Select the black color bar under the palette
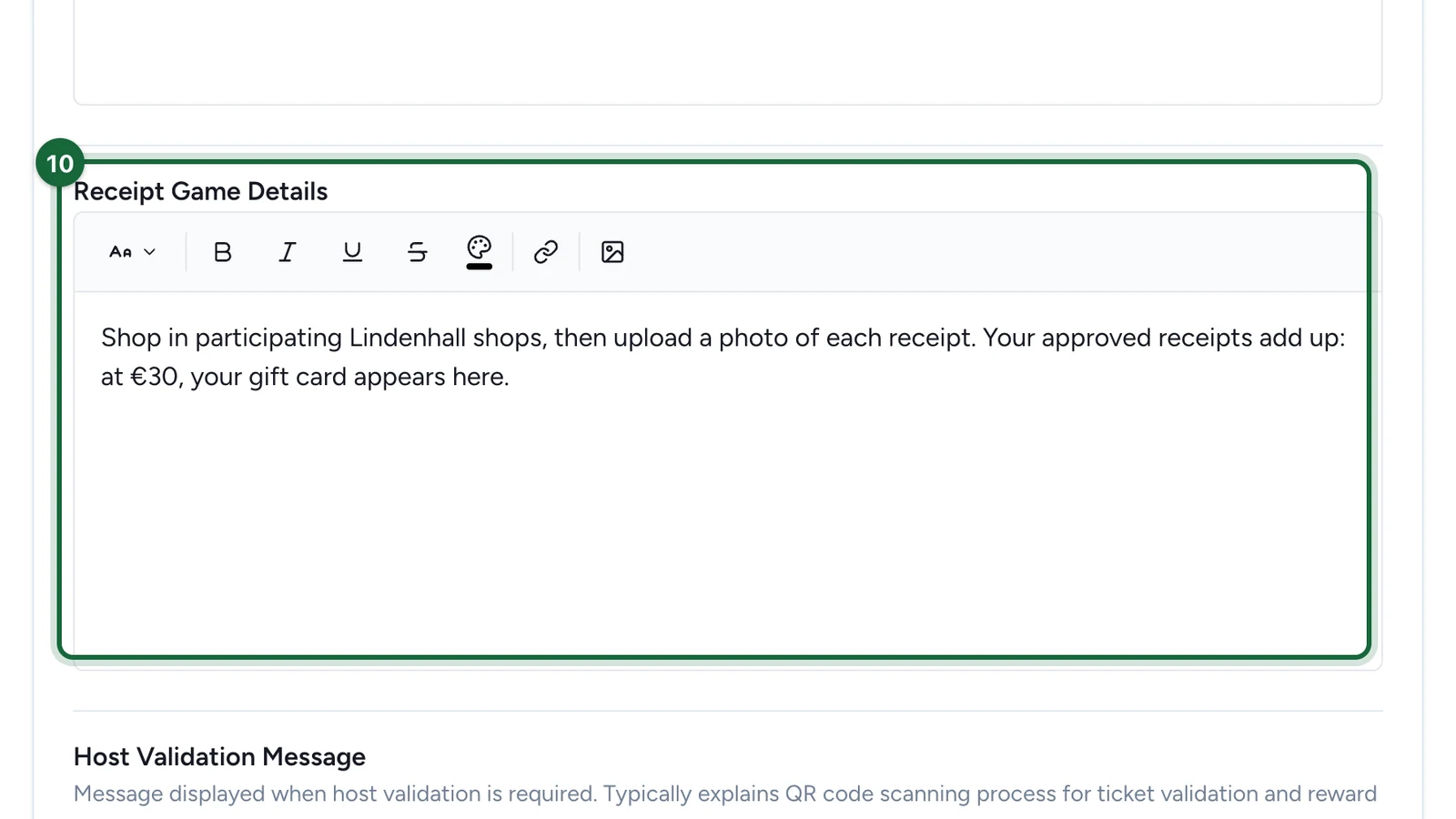Viewport: 1456px width, 819px height. (480, 267)
